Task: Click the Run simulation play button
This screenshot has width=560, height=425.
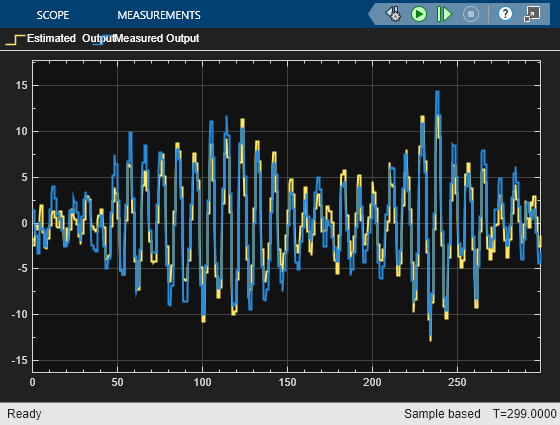Action: (x=419, y=14)
